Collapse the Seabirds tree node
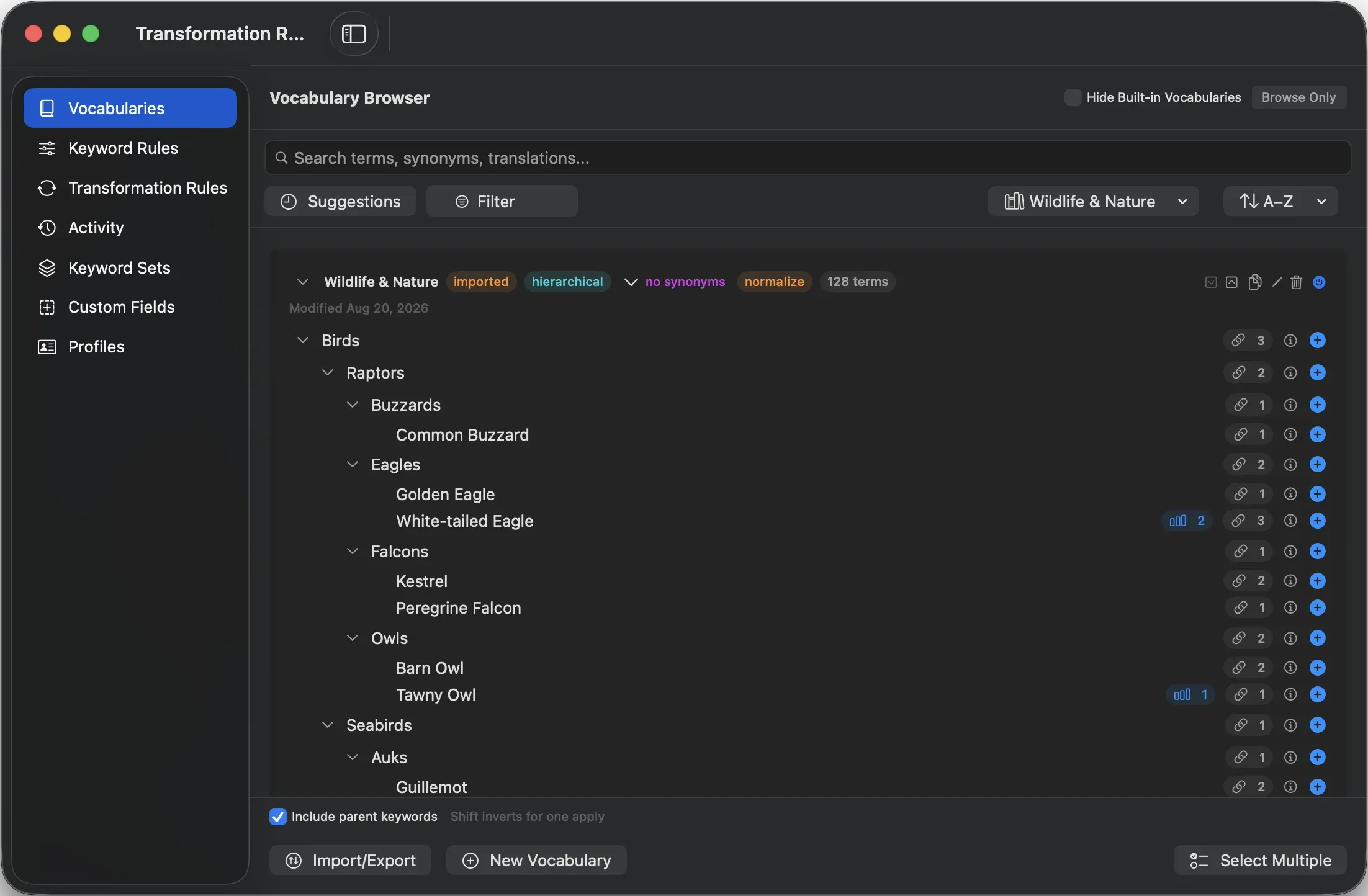 pyautogui.click(x=328, y=725)
